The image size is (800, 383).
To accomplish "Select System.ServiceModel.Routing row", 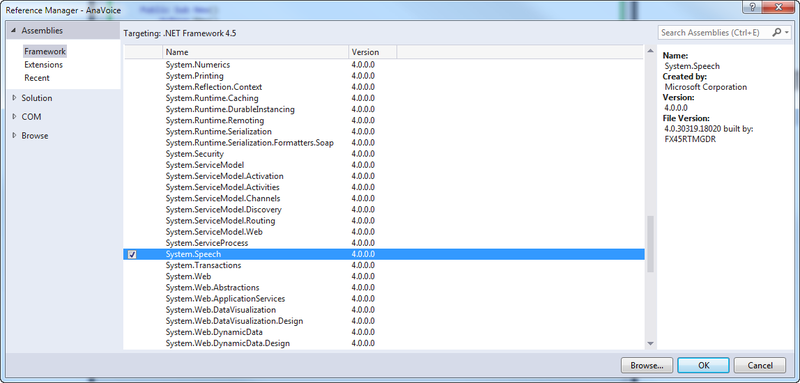I will [384, 221].
